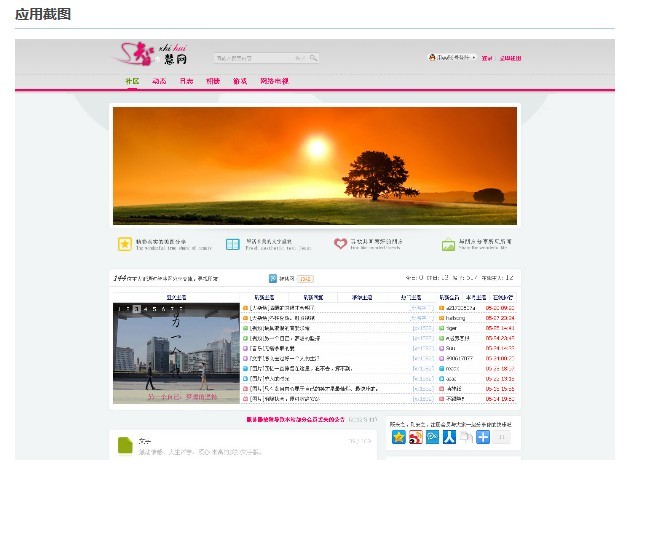Click the 登录 login link

tap(487, 58)
